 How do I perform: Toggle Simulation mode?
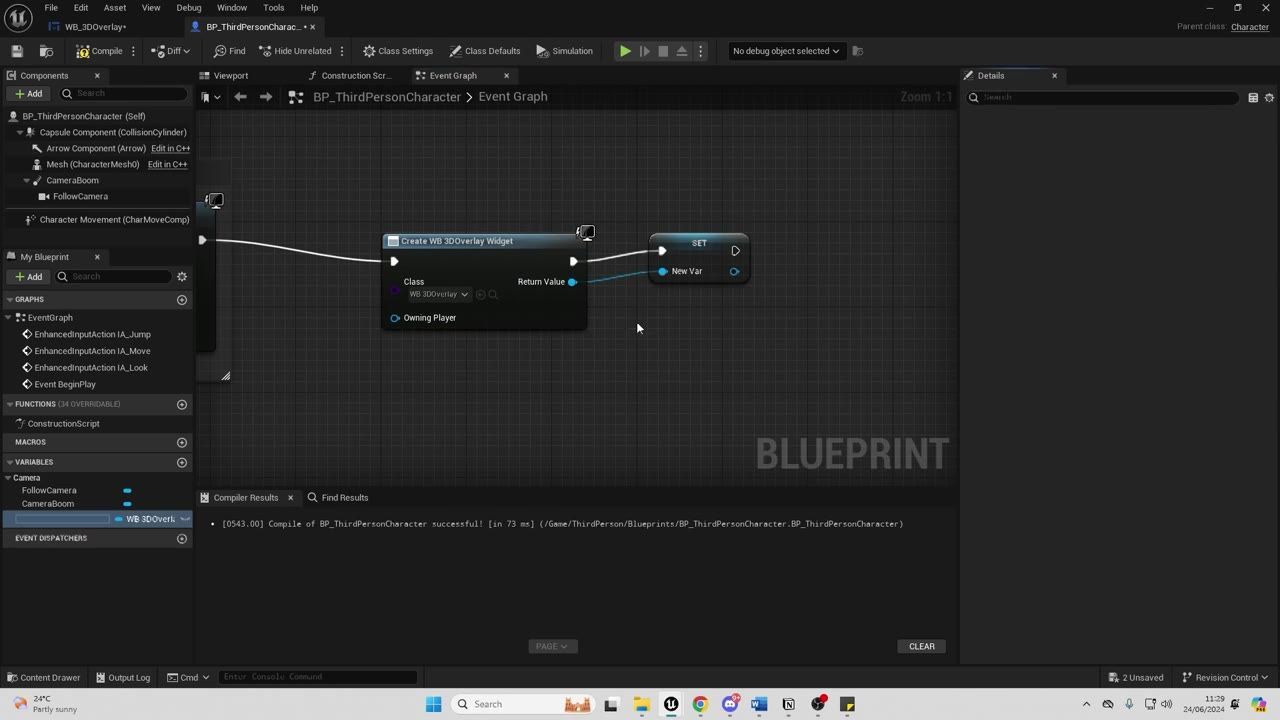click(x=564, y=51)
